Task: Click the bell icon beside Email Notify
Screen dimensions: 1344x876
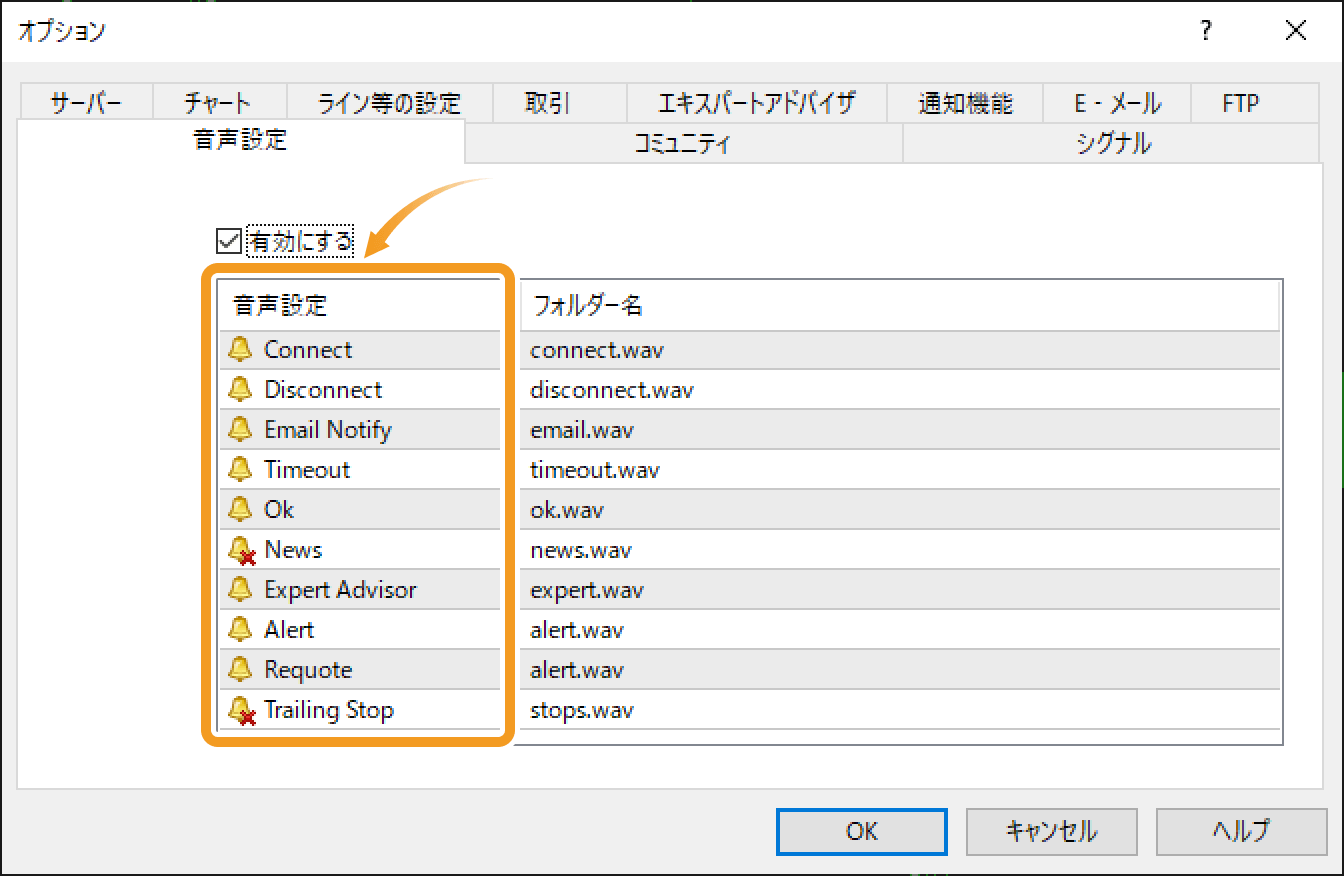Action: click(240, 429)
